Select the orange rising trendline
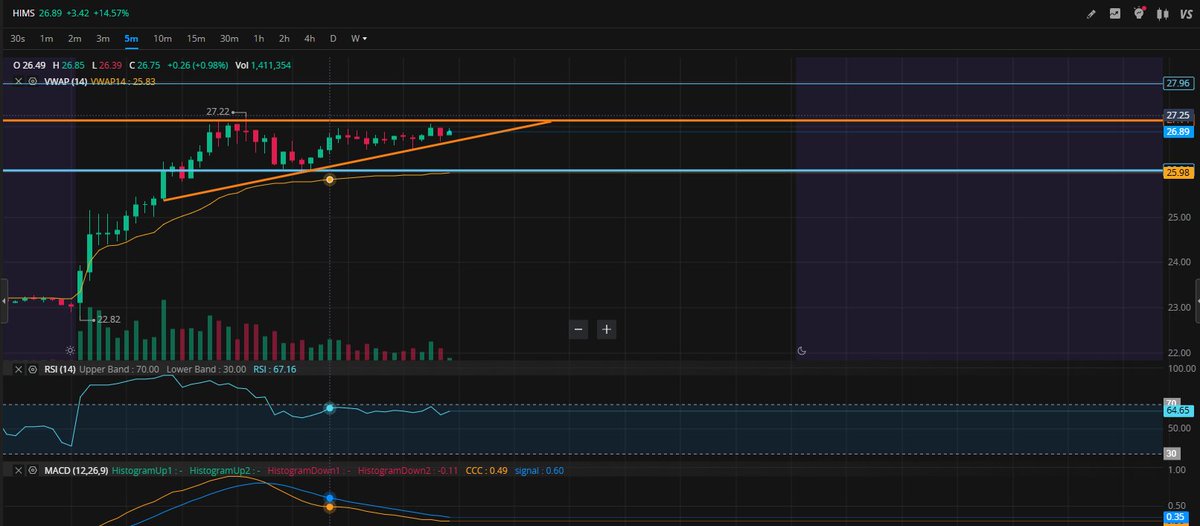 [357, 160]
